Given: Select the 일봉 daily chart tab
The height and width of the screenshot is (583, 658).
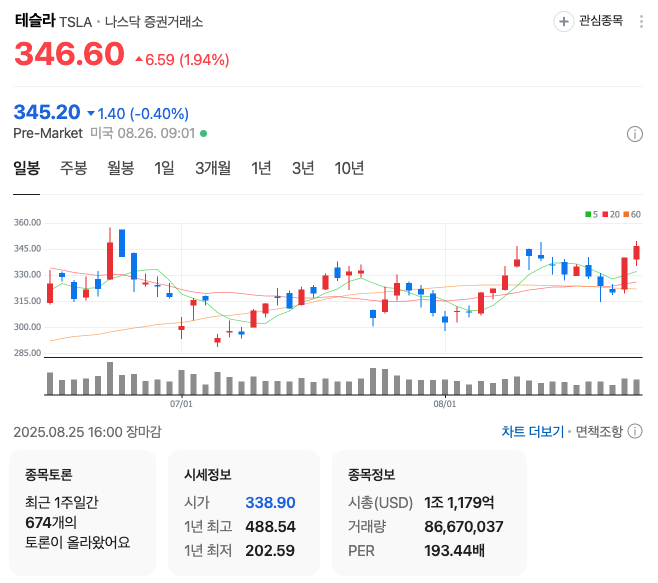Looking at the screenshot, I should click(x=27, y=168).
